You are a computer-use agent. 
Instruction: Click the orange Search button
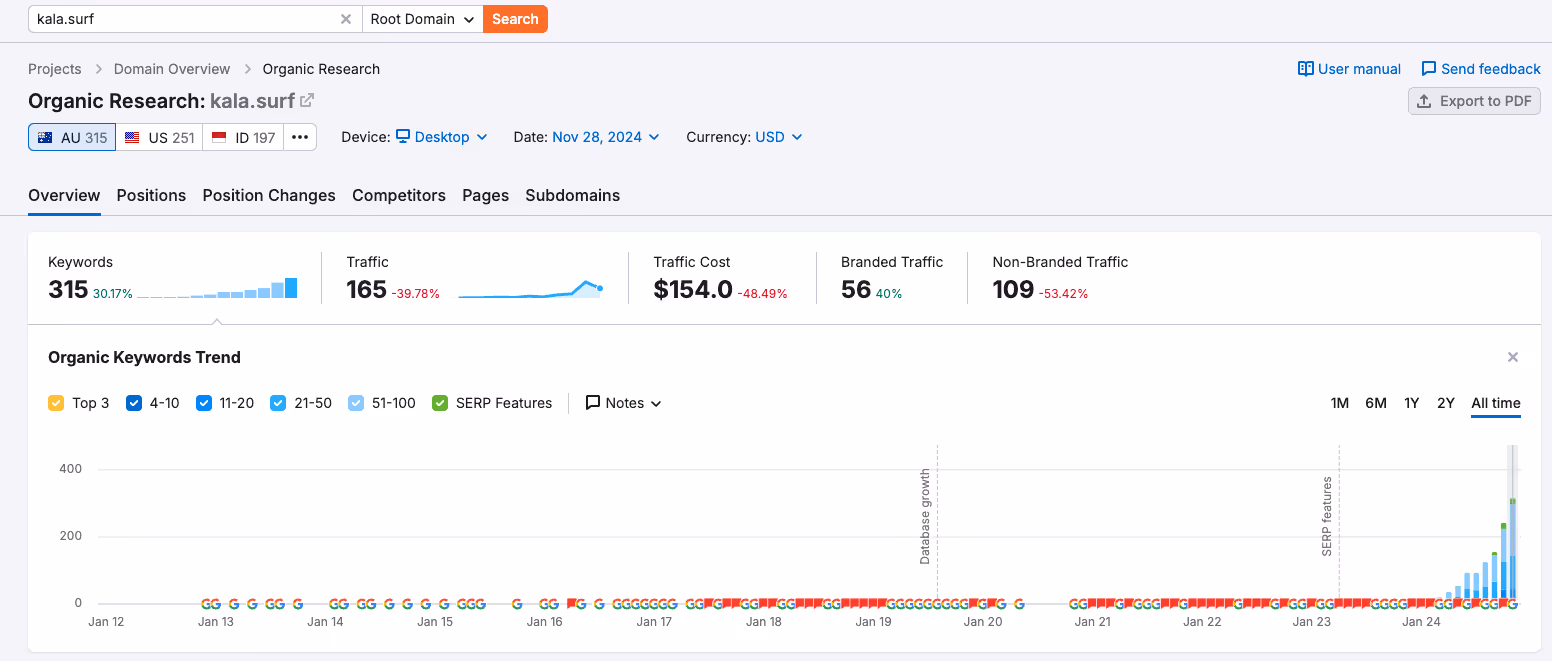(515, 19)
